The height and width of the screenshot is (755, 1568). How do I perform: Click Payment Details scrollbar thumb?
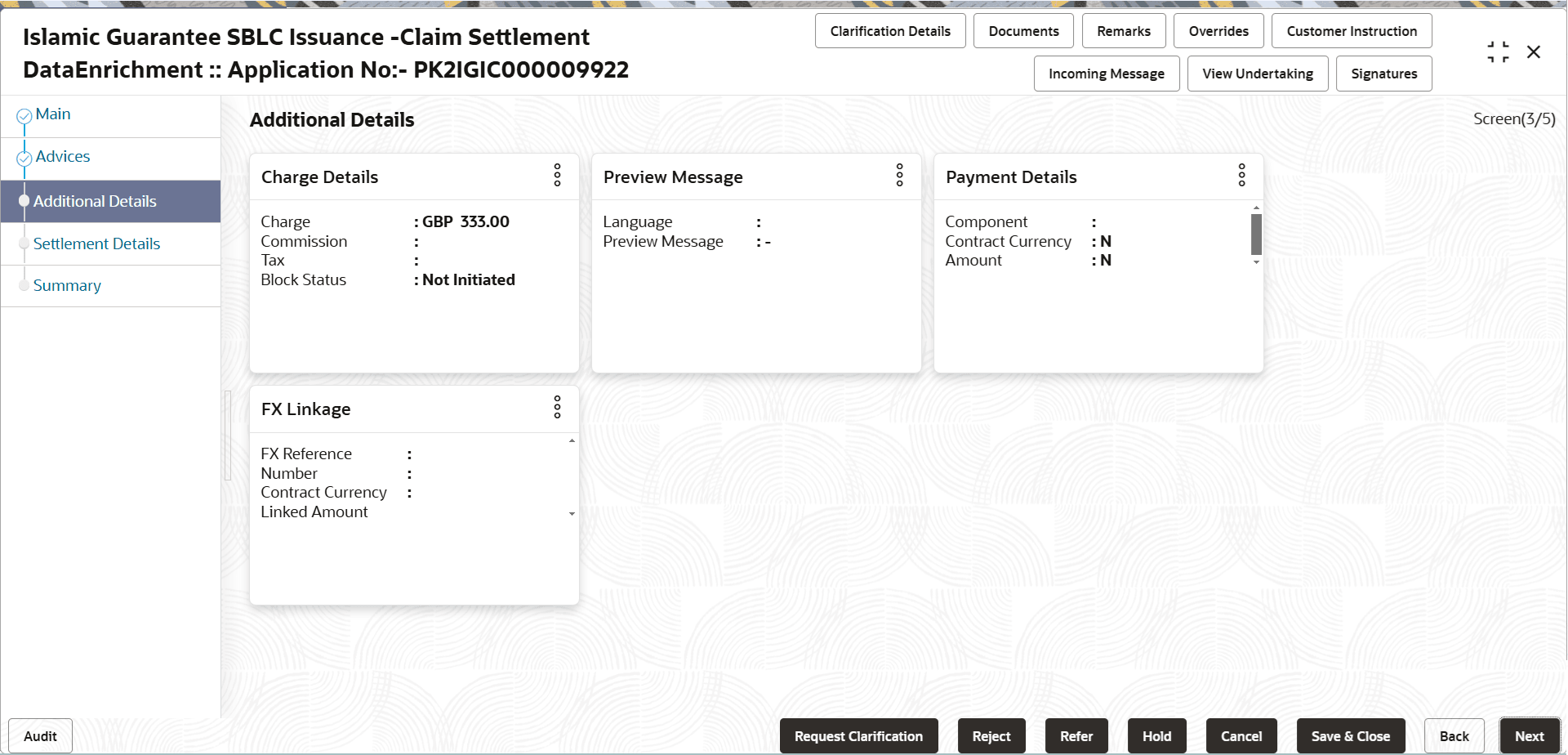click(x=1256, y=235)
